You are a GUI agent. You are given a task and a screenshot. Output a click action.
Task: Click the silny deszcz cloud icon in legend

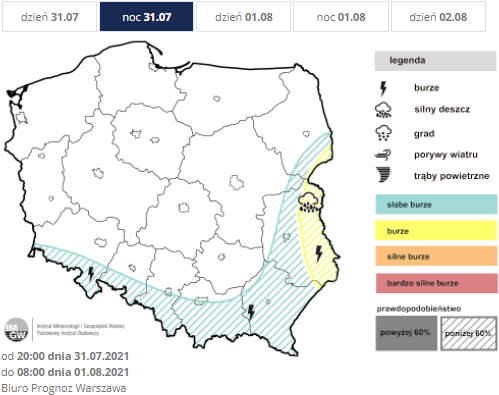pyautogui.click(x=383, y=110)
